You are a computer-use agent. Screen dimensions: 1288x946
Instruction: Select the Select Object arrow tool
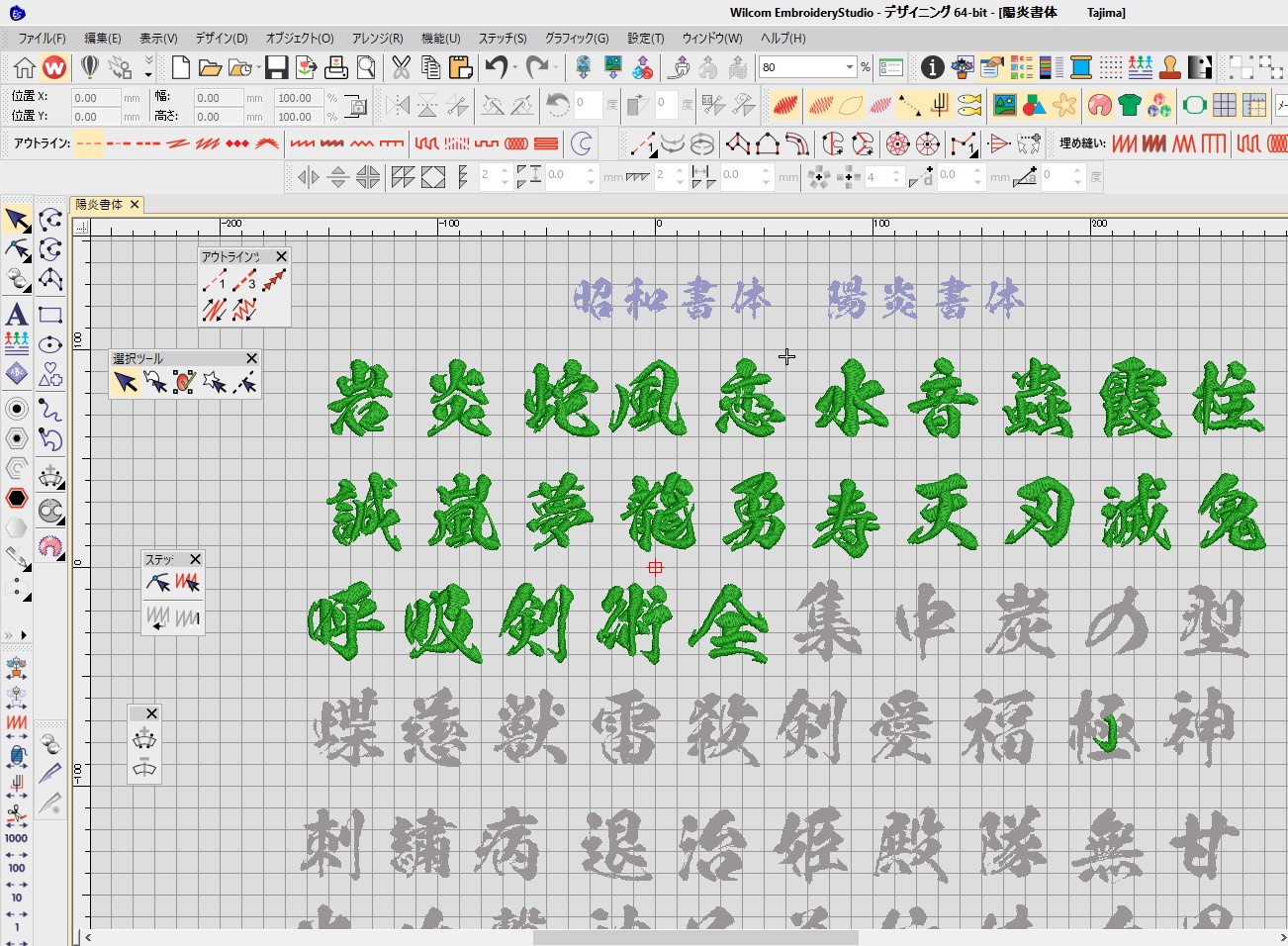(17, 219)
